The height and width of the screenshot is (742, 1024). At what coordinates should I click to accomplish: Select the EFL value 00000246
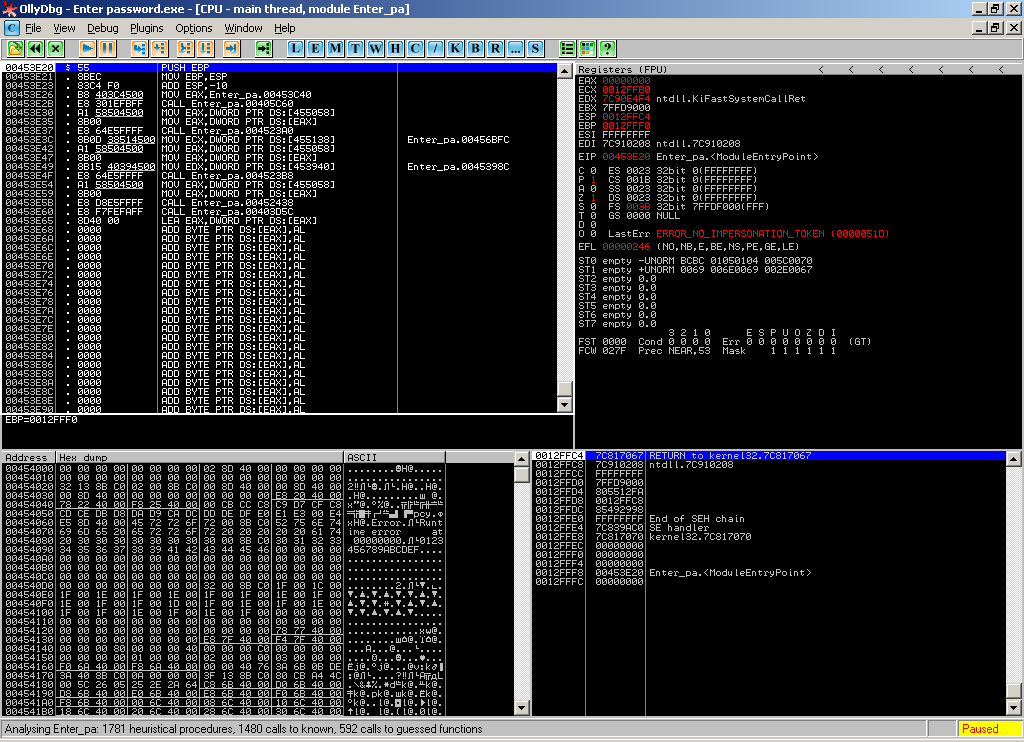[626, 246]
